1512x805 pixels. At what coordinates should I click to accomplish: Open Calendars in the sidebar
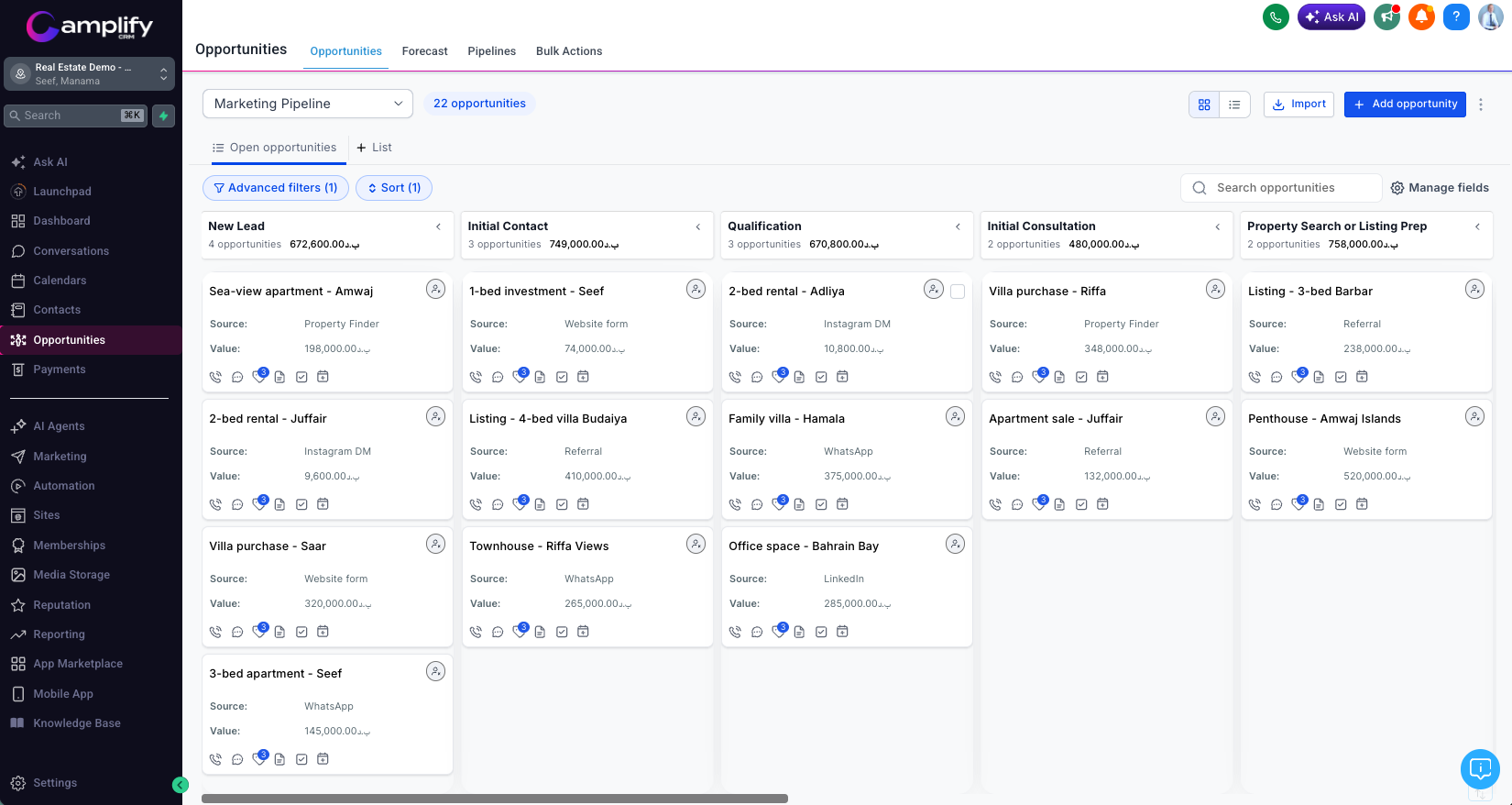coord(60,281)
